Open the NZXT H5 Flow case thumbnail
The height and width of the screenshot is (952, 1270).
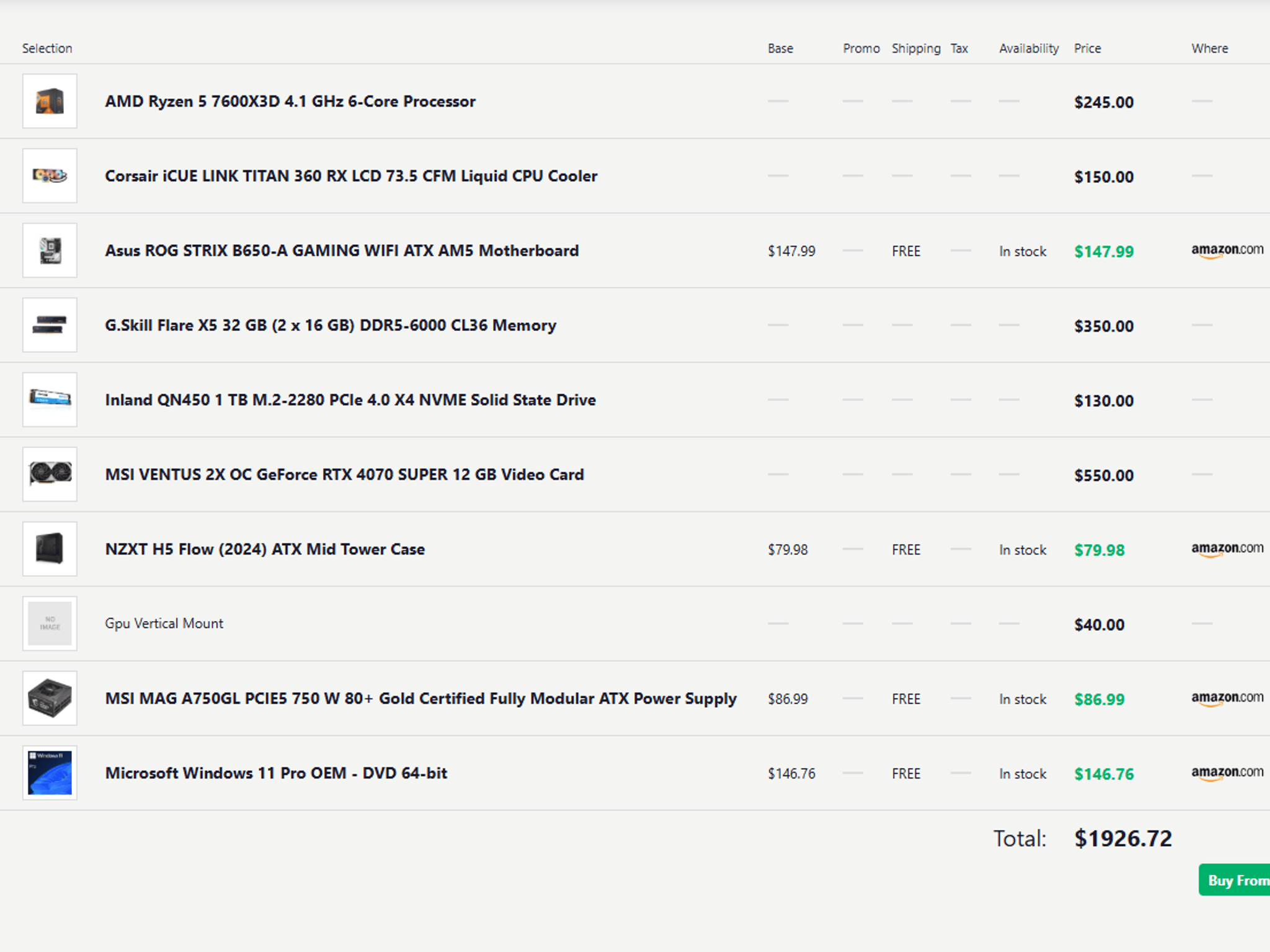click(50, 549)
